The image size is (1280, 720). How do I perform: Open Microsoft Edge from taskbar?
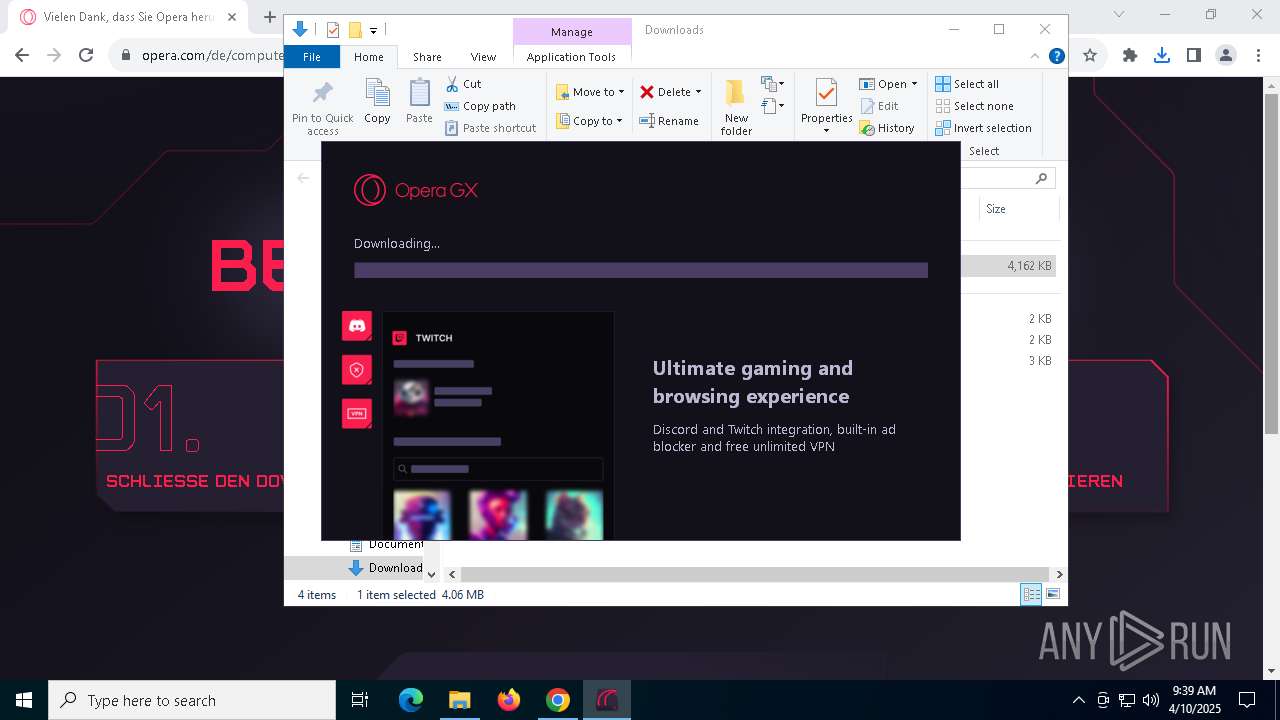[411, 700]
